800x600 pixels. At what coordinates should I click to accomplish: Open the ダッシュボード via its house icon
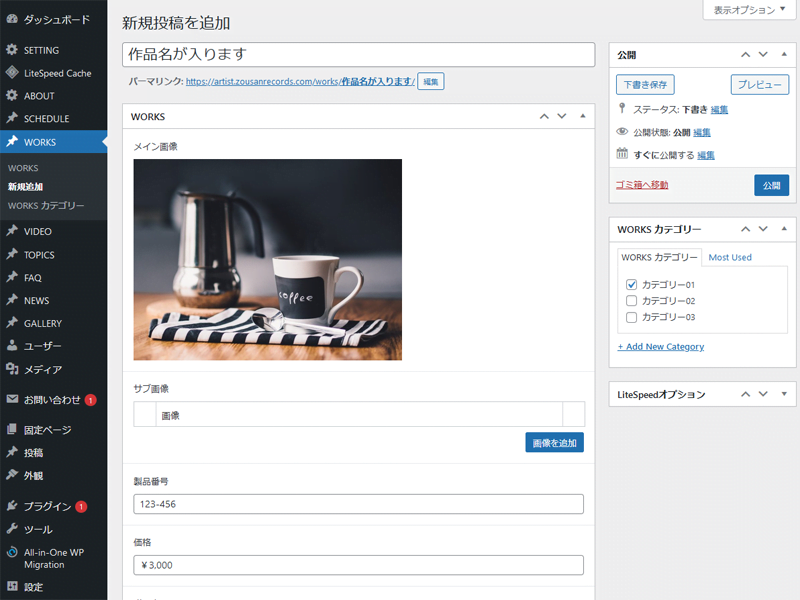(10, 18)
